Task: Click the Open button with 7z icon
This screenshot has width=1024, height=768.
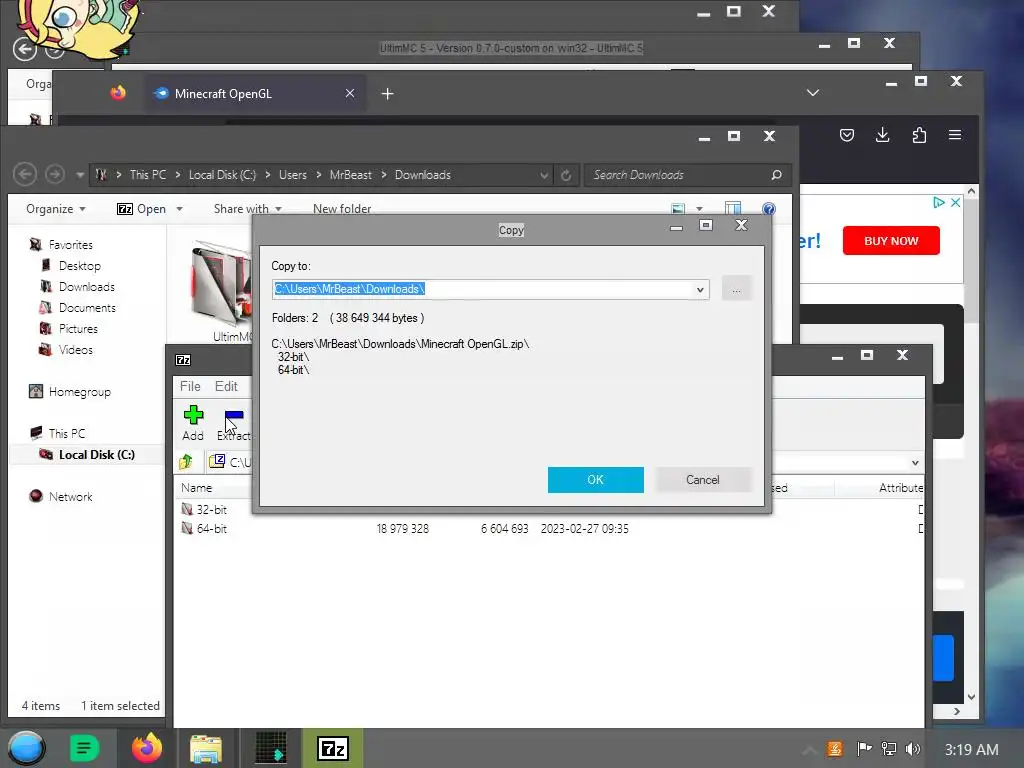Action: point(142,208)
